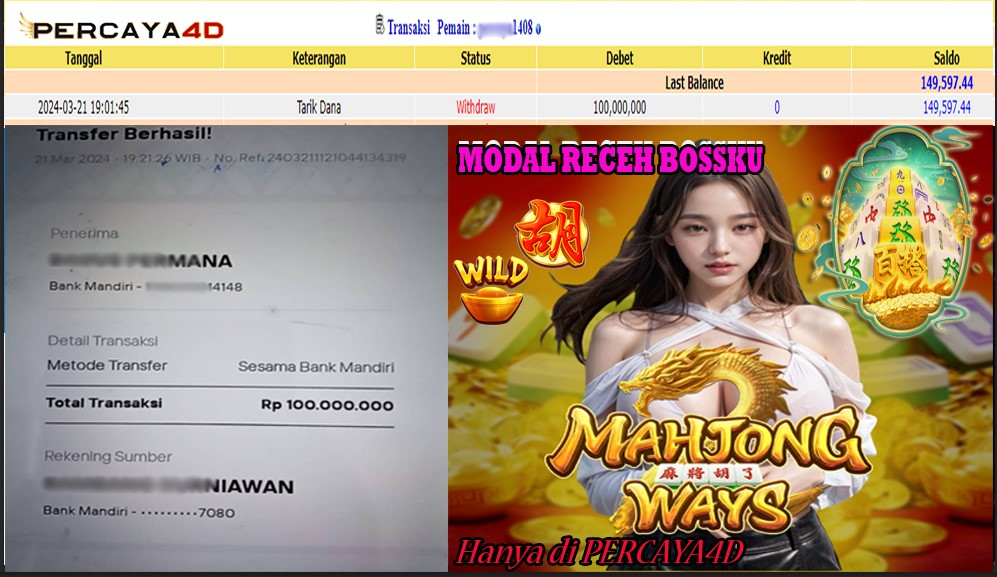Screen dimensions: 997x577
Task: Sort by the Saldo column header
Action: (x=946, y=58)
